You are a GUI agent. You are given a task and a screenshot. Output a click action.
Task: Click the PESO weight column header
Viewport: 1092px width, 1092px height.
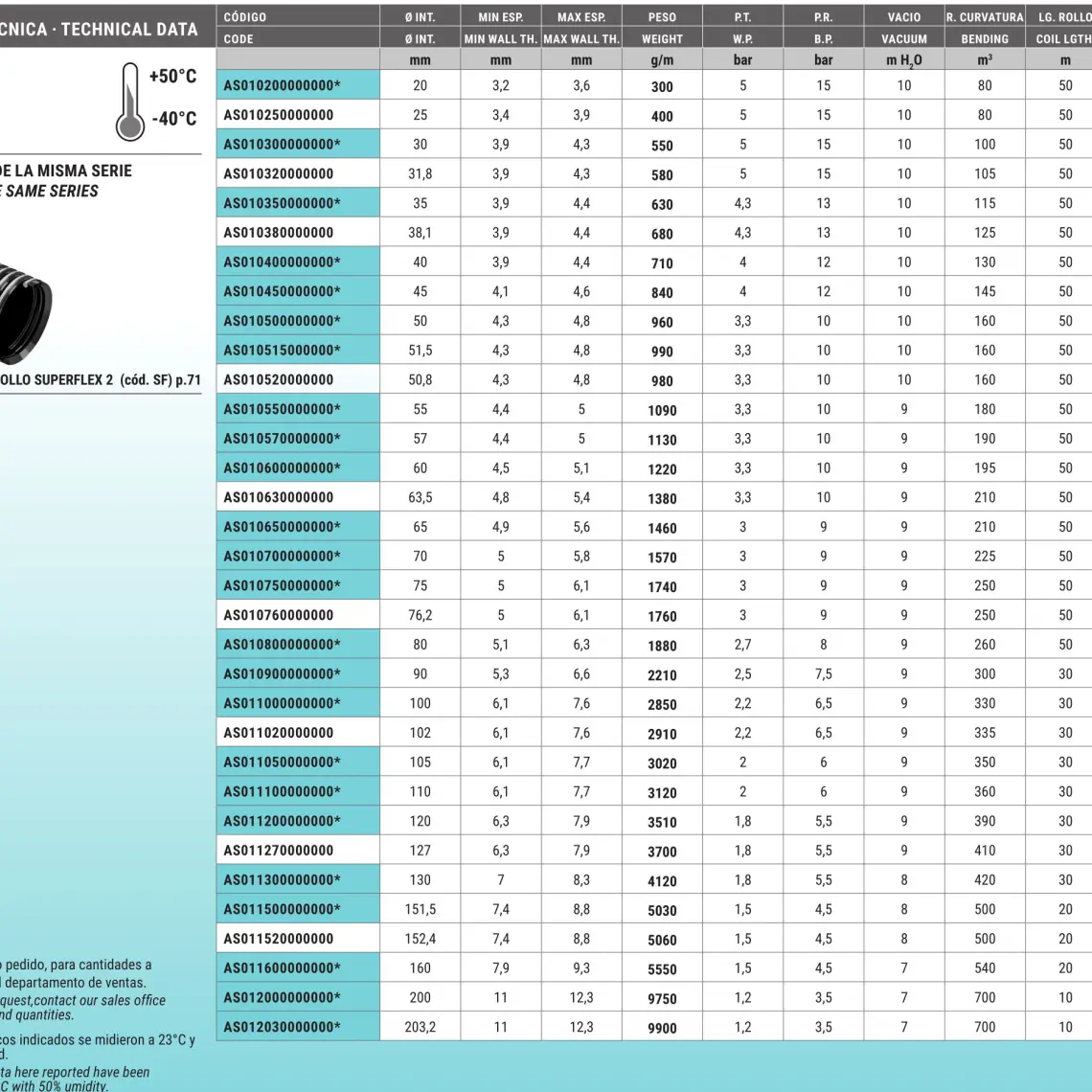661,17
